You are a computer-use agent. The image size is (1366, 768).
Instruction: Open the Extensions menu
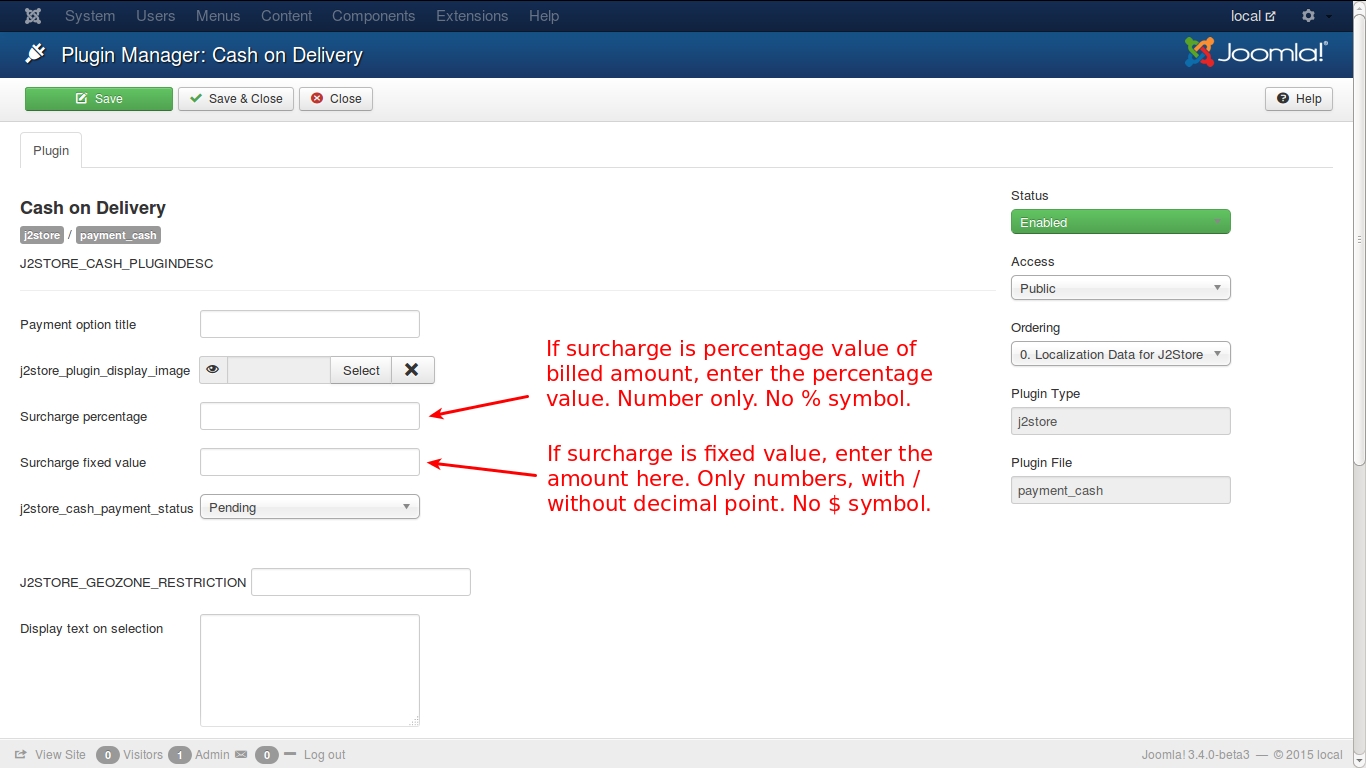click(472, 16)
